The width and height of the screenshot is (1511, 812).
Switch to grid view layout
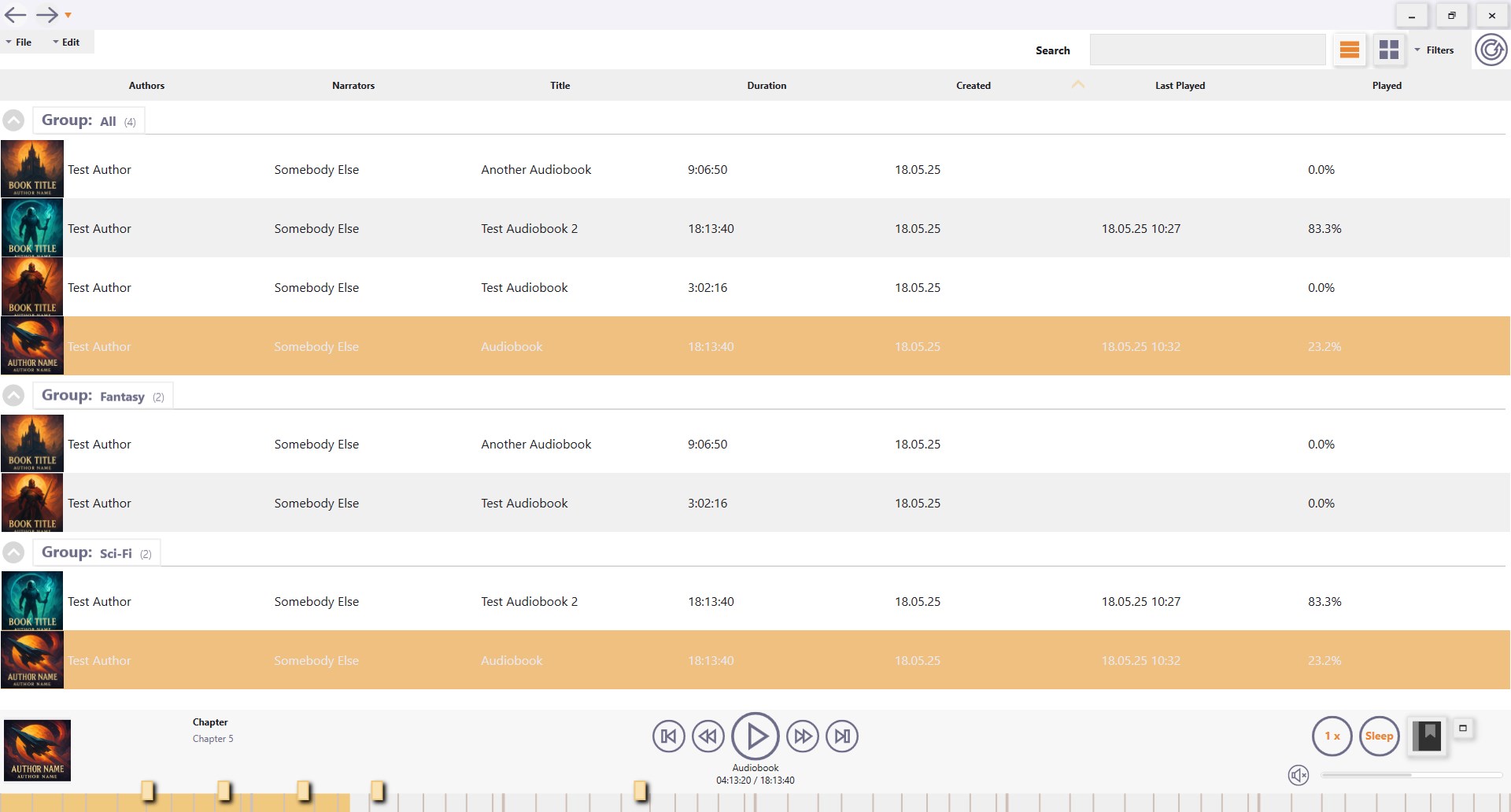pos(1389,50)
